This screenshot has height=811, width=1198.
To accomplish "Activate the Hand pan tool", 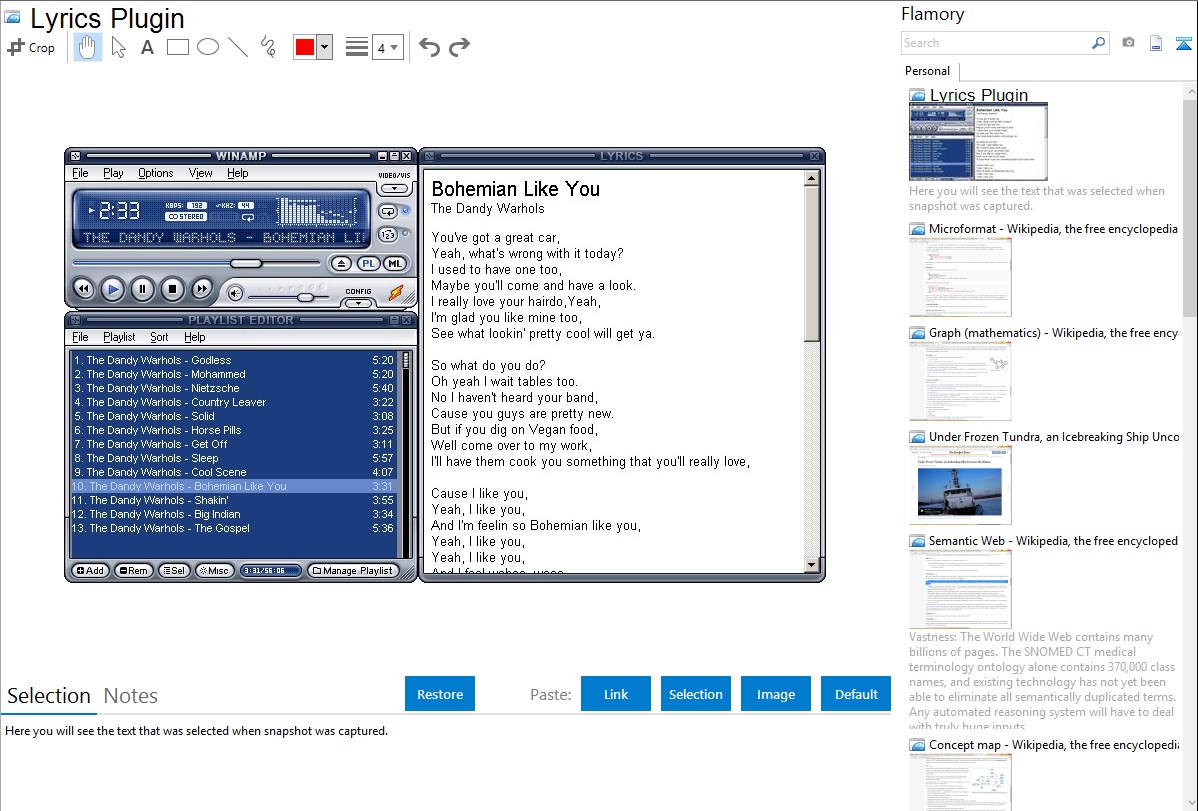I will (87, 47).
